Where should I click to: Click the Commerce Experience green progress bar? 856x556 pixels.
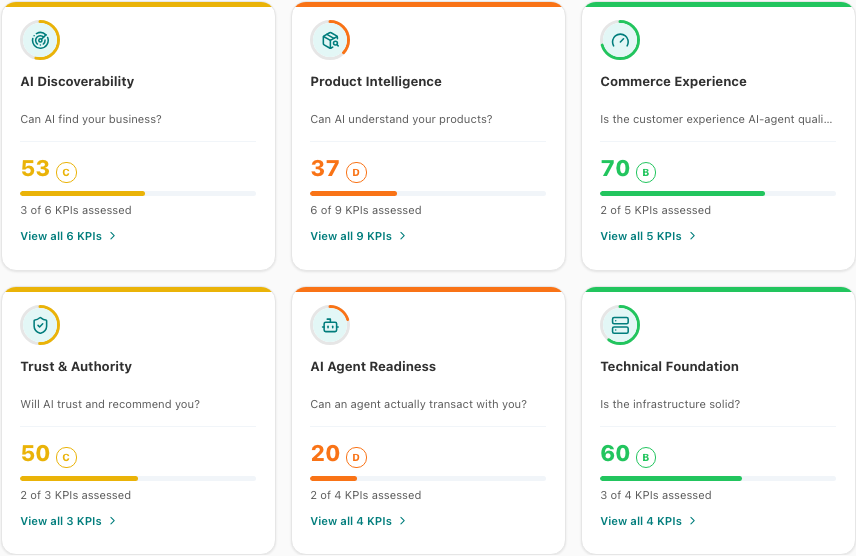pyautogui.click(x=718, y=193)
